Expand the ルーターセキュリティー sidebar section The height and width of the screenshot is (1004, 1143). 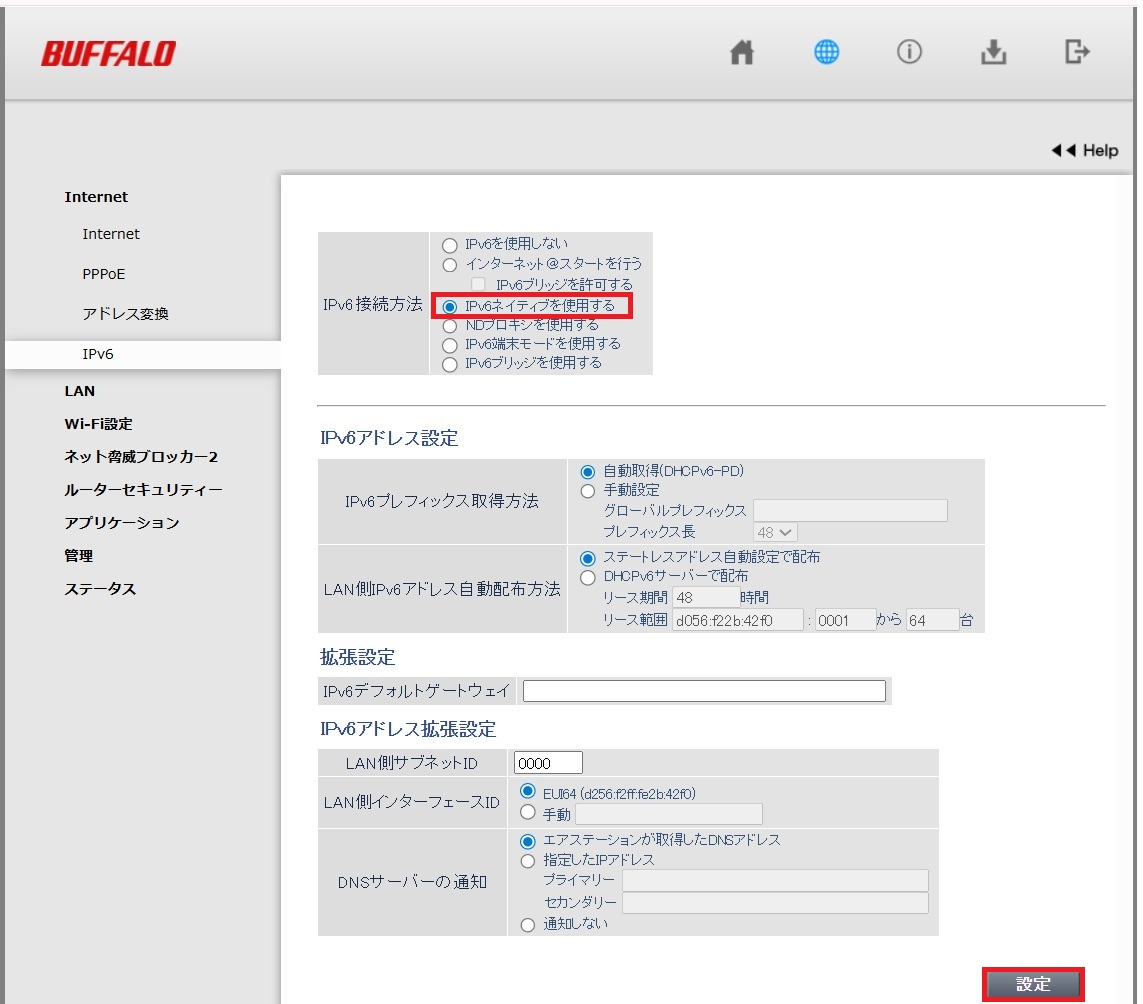click(x=143, y=489)
